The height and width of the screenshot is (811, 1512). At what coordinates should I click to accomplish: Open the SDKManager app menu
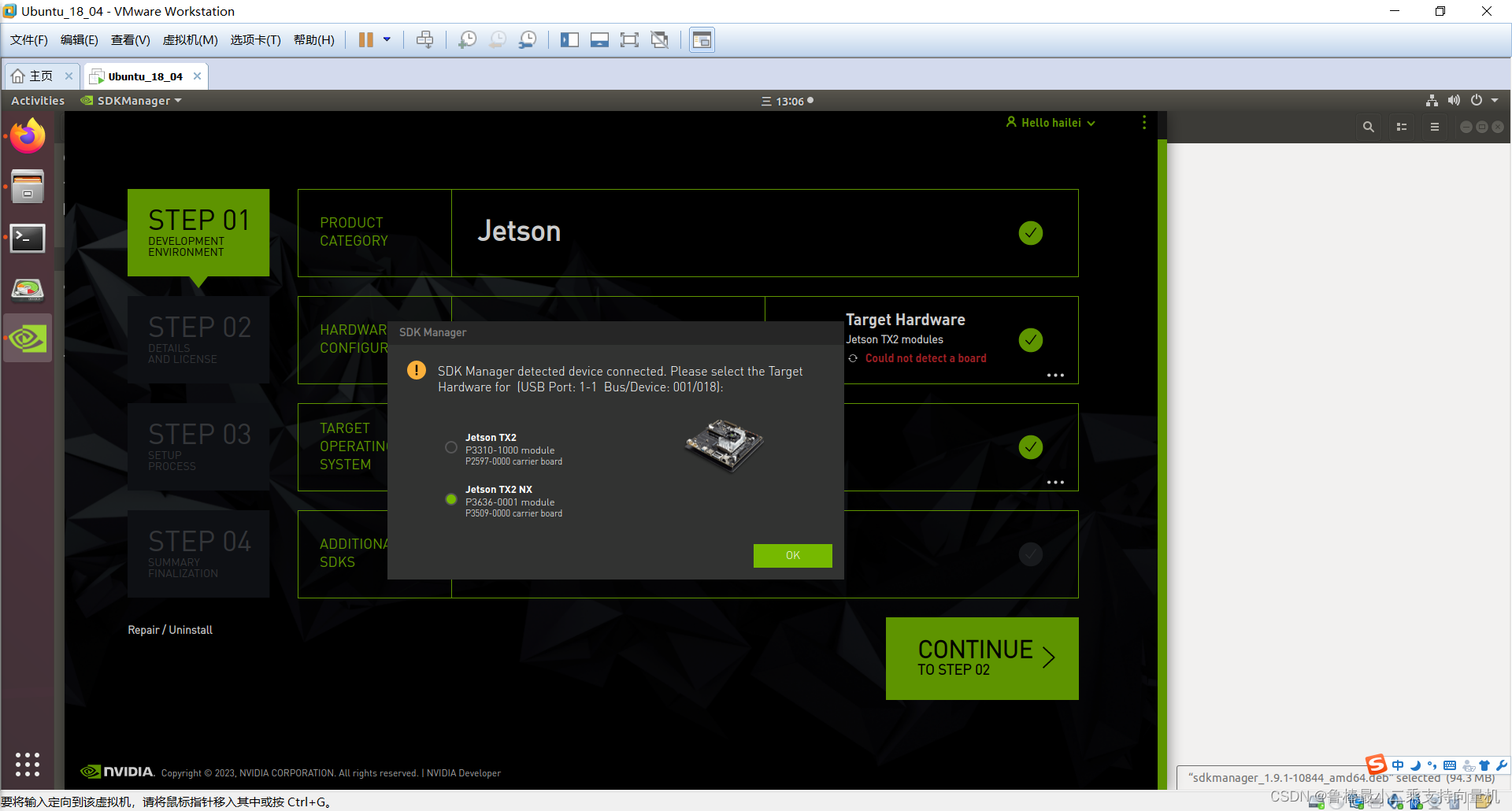[x=132, y=101]
